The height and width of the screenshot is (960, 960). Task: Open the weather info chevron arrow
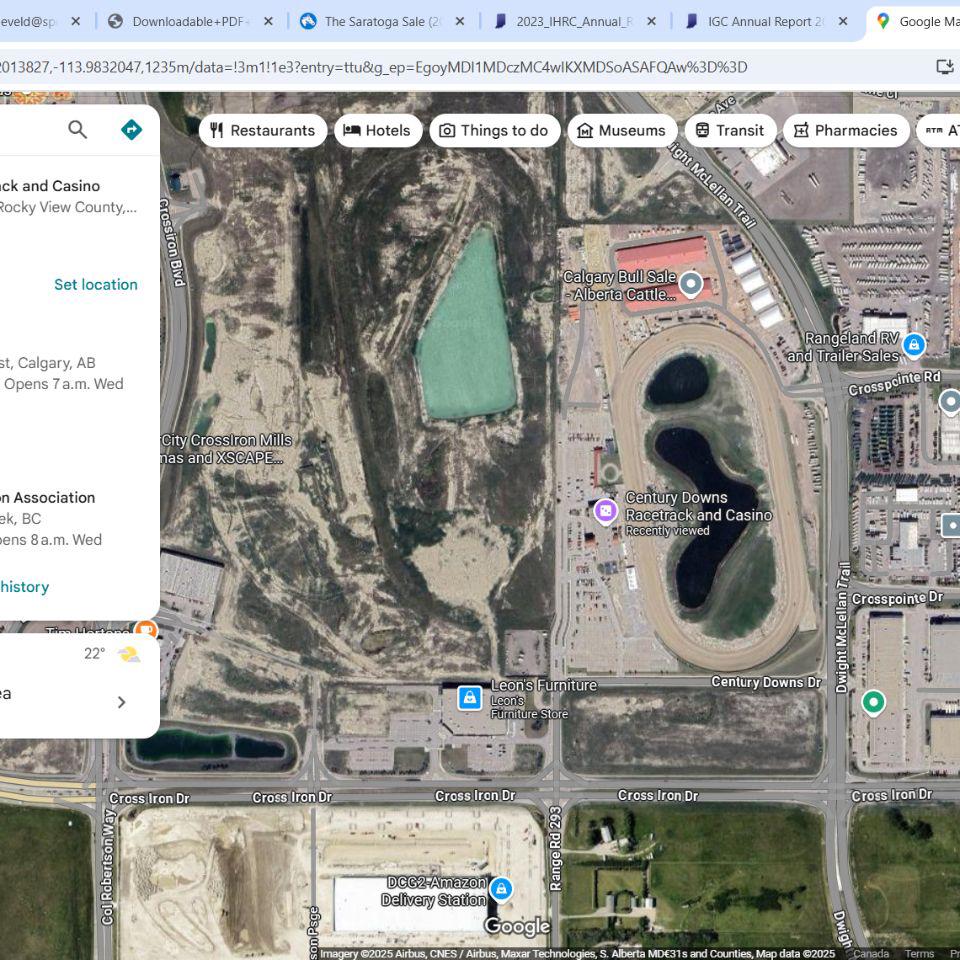121,702
